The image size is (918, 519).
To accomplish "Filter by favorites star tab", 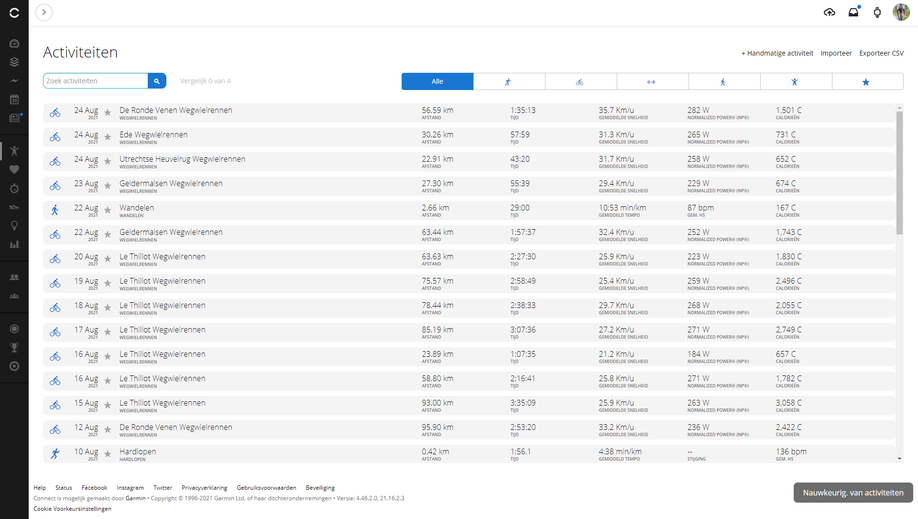I will [x=866, y=82].
